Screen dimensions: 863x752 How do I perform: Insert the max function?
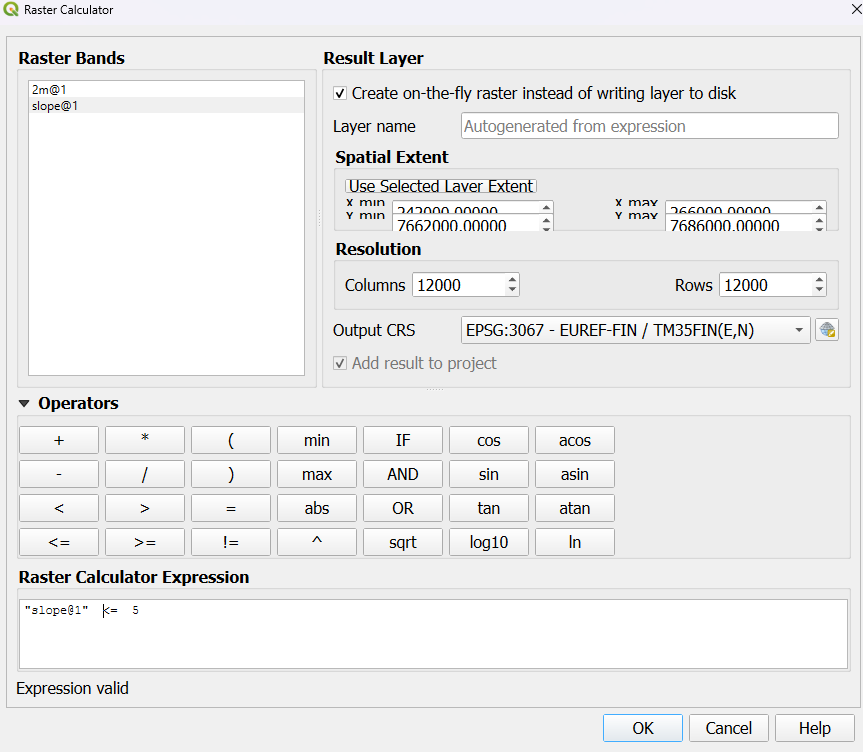tap(317, 474)
